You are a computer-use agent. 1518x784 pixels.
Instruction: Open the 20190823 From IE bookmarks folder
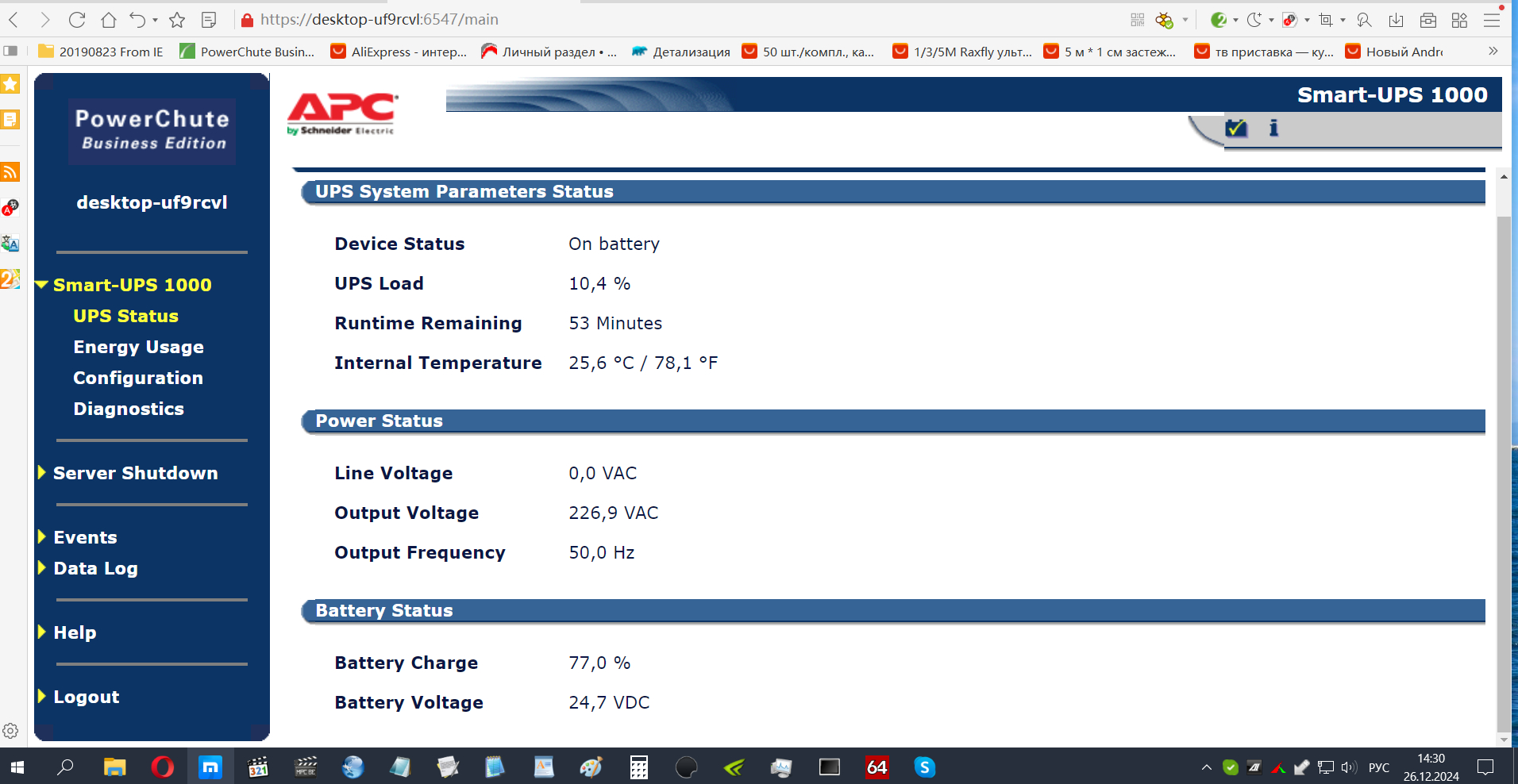pos(101,52)
